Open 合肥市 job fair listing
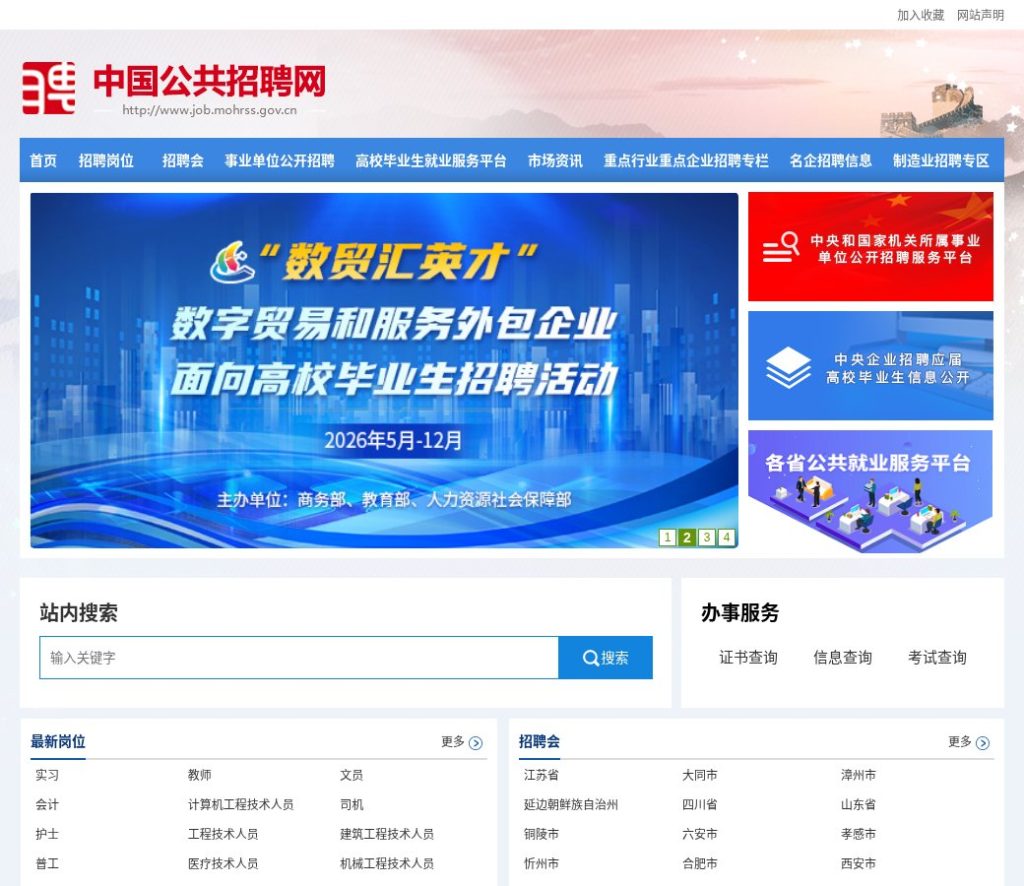Screen dimensions: 1024x886 699,863
